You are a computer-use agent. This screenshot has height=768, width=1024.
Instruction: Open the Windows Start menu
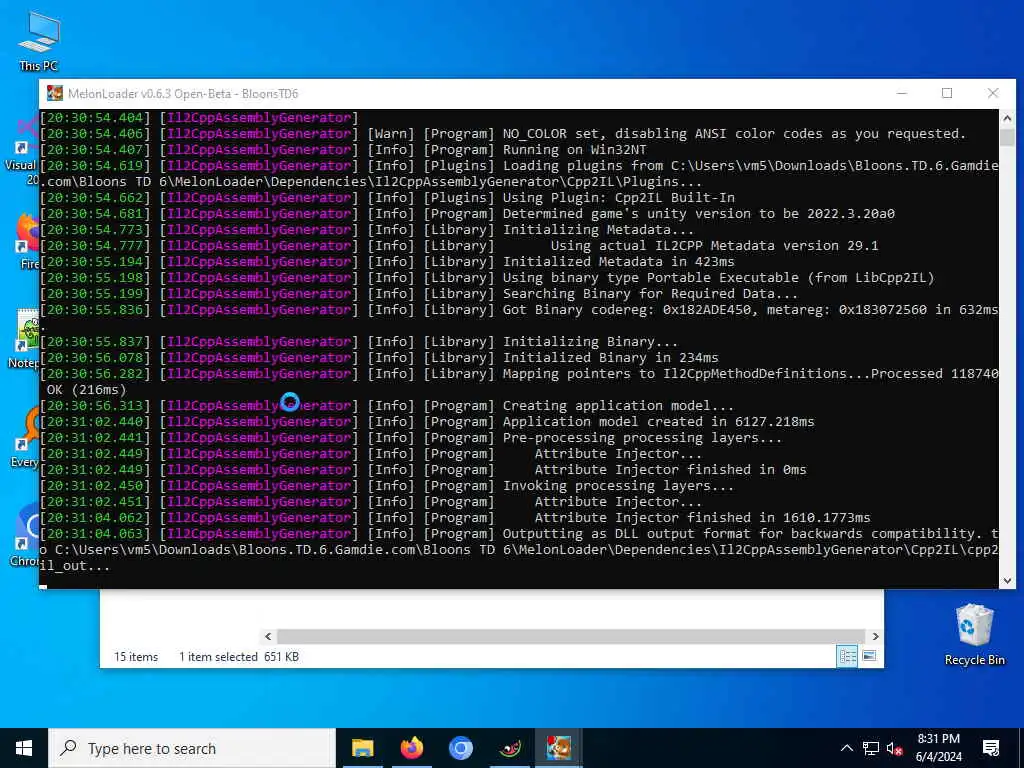tap(24, 748)
